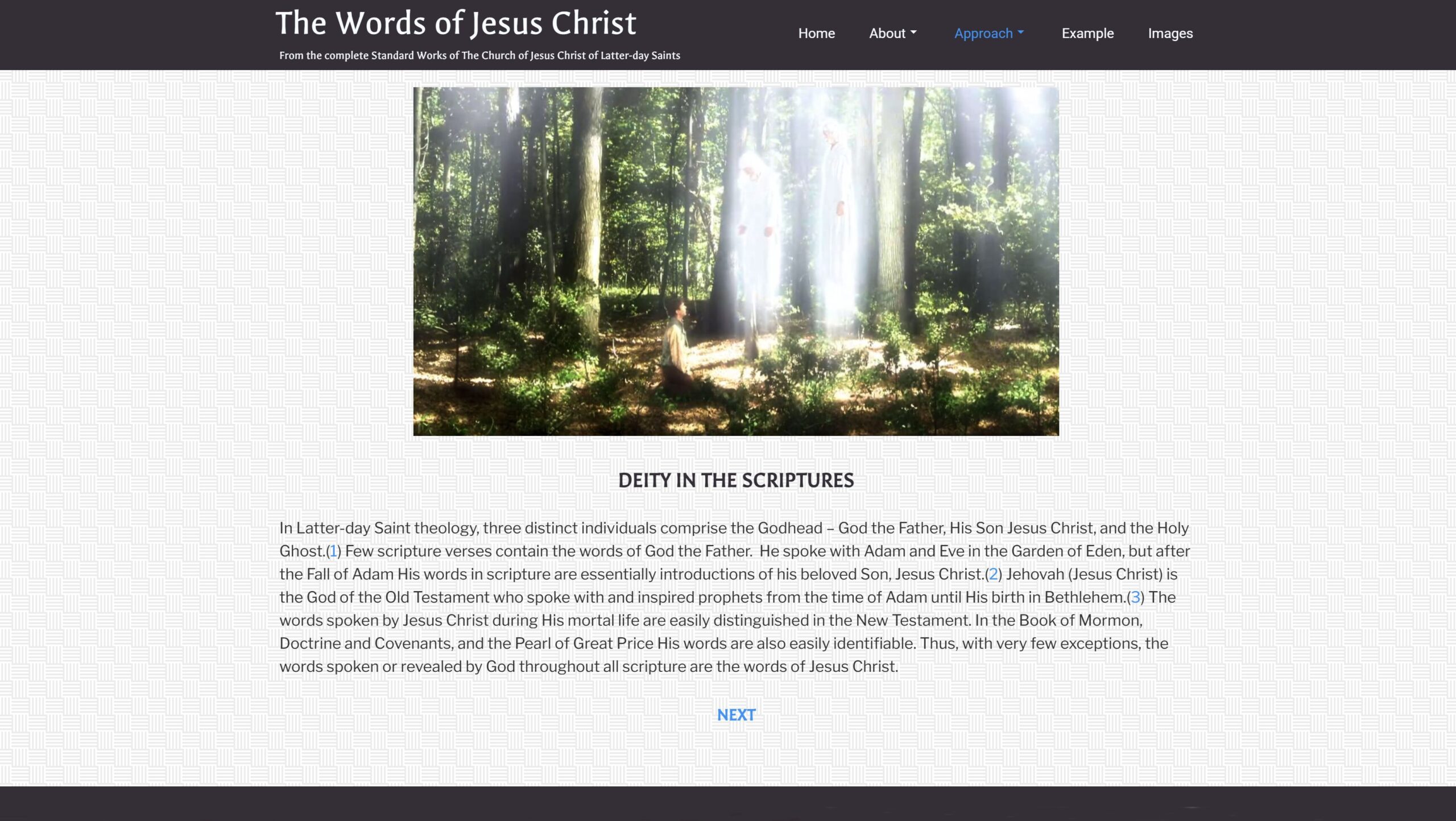This screenshot has height=821, width=1456.
Task: Open the Home page from navigation
Action: pos(816,34)
